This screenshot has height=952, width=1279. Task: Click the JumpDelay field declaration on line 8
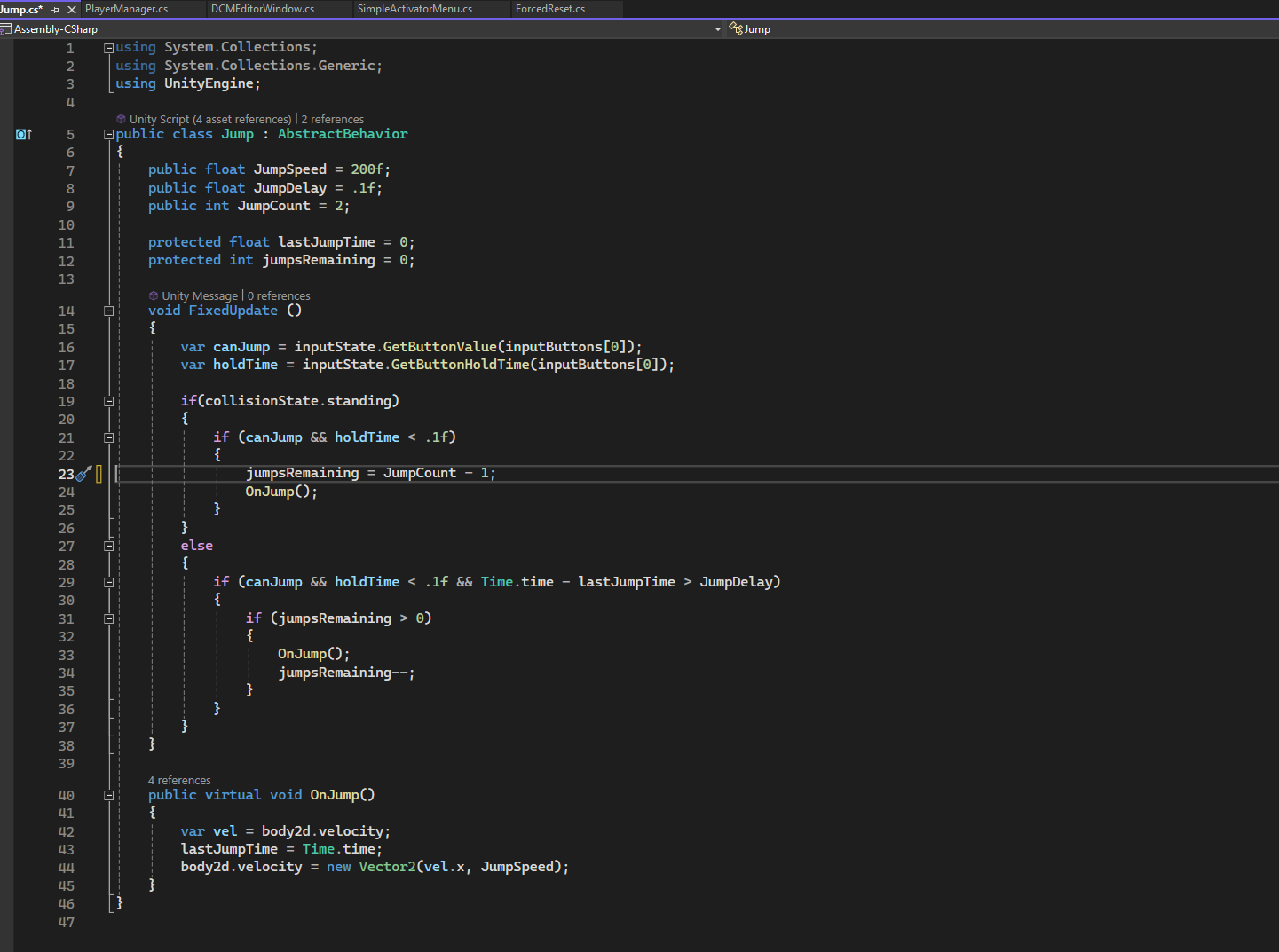coord(290,188)
